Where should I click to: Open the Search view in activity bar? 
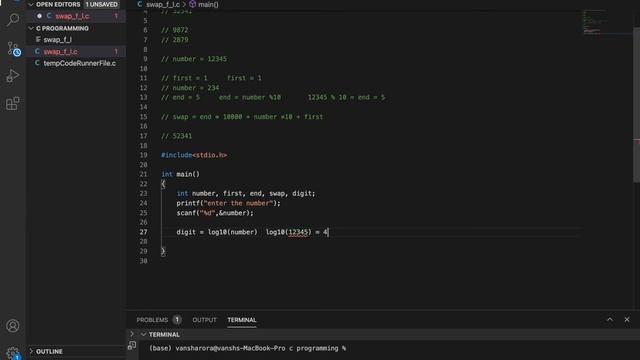point(13,19)
